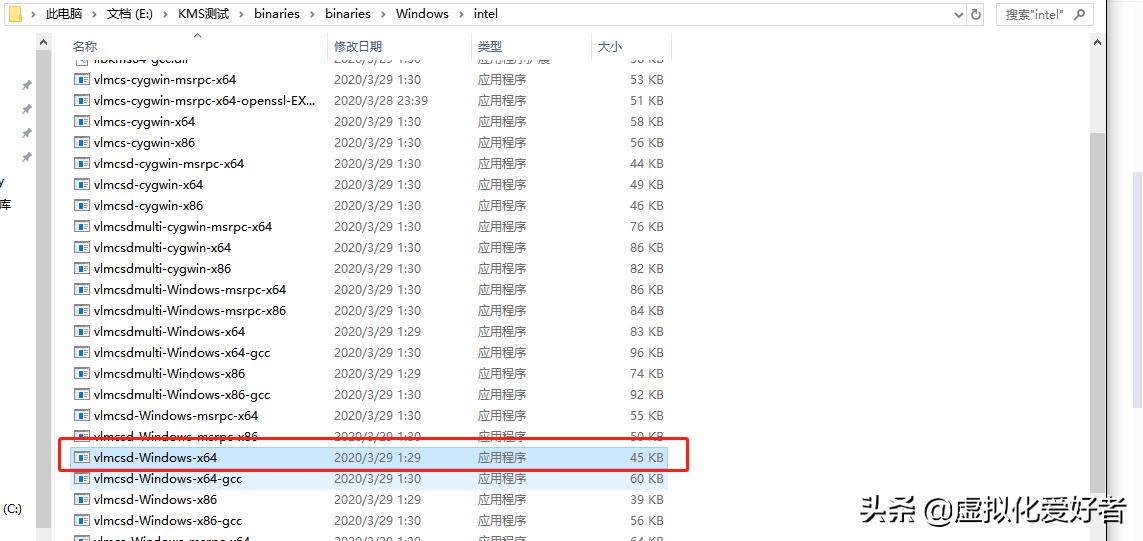This screenshot has height=541, width=1143.
Task: Click the 92 KB size cell
Action: click(647, 395)
